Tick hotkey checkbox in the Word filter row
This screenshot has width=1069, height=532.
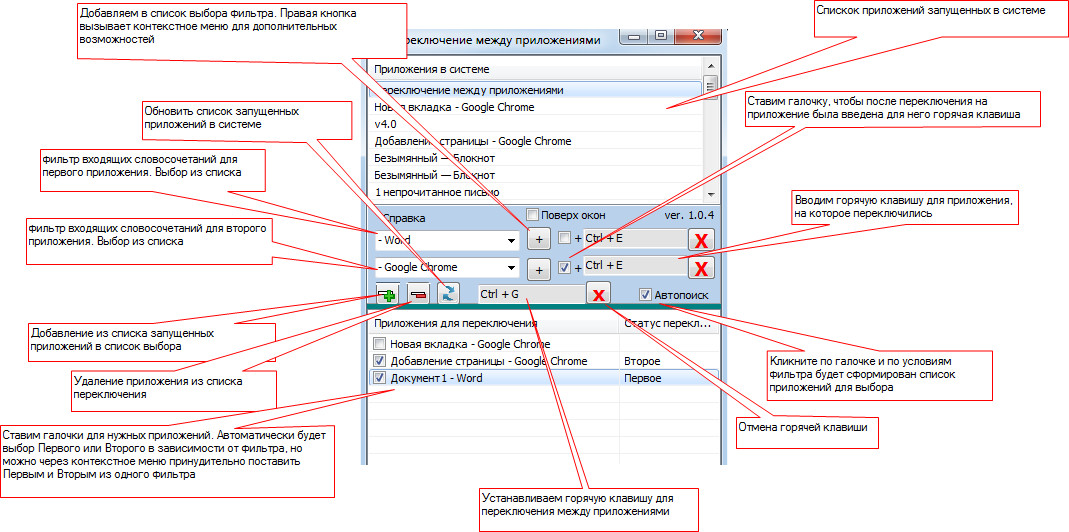tap(564, 238)
